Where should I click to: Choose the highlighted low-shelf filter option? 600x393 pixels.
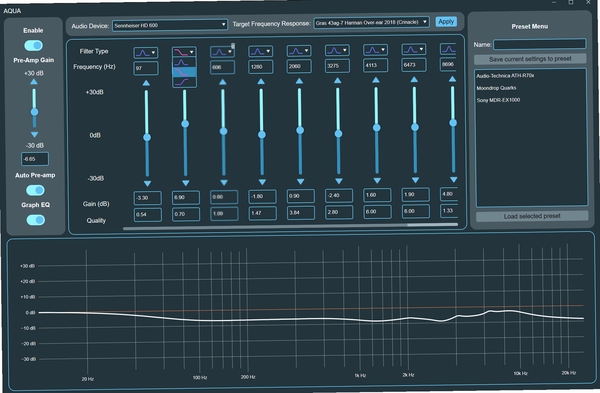tap(184, 72)
